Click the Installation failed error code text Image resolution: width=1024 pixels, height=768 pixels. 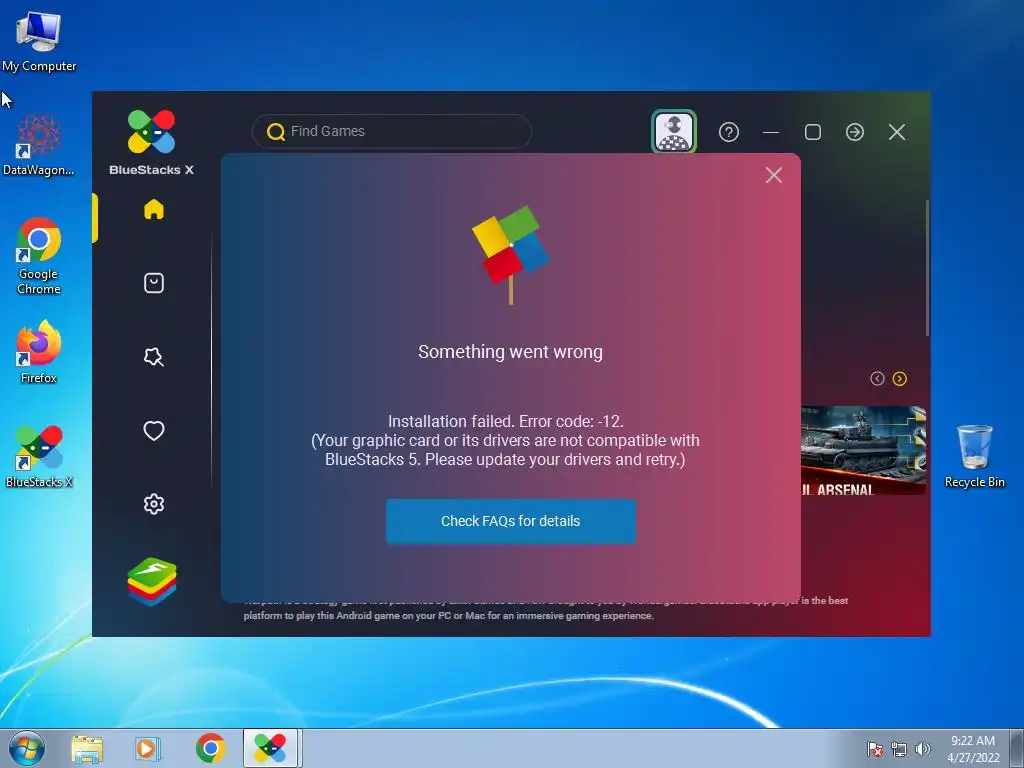pos(505,421)
